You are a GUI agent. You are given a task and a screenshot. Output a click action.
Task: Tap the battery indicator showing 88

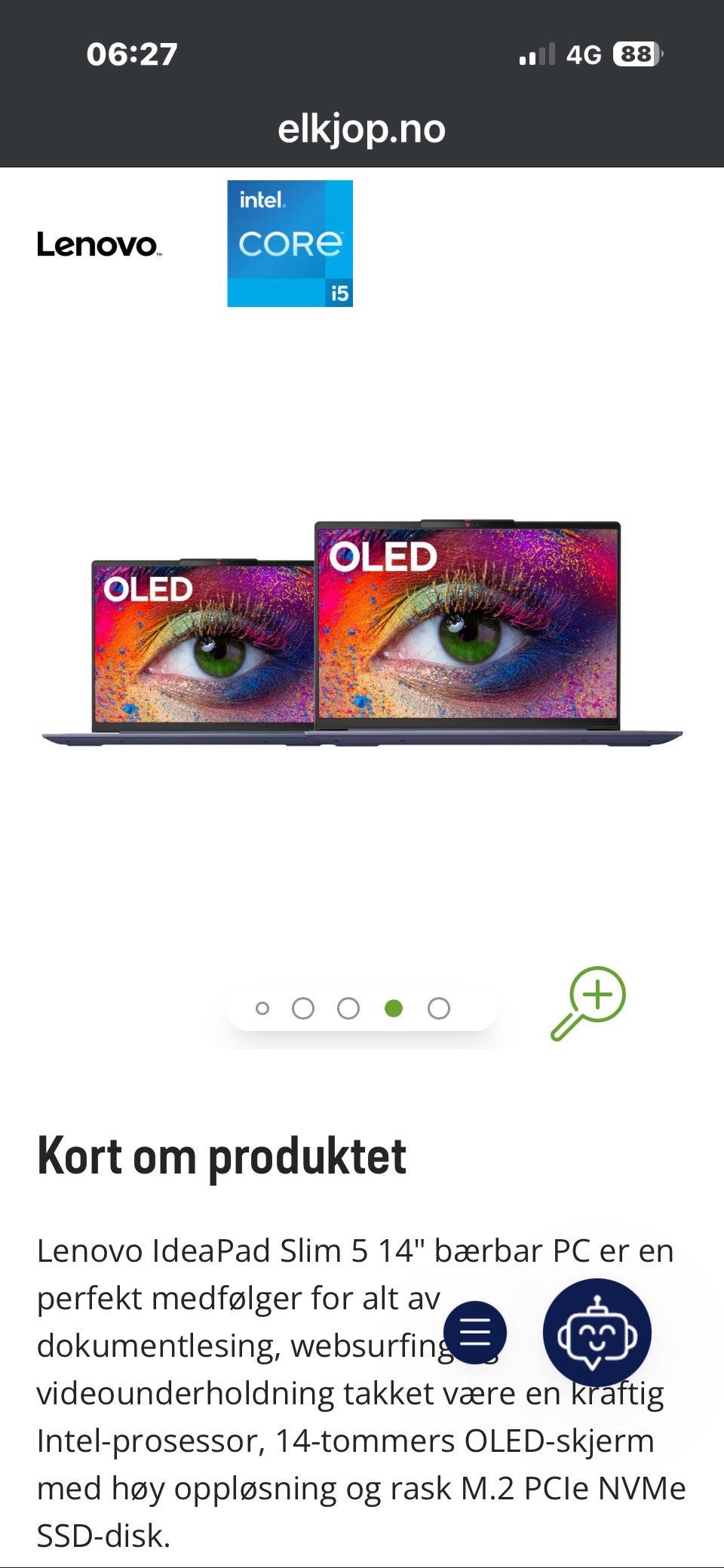coord(638,54)
